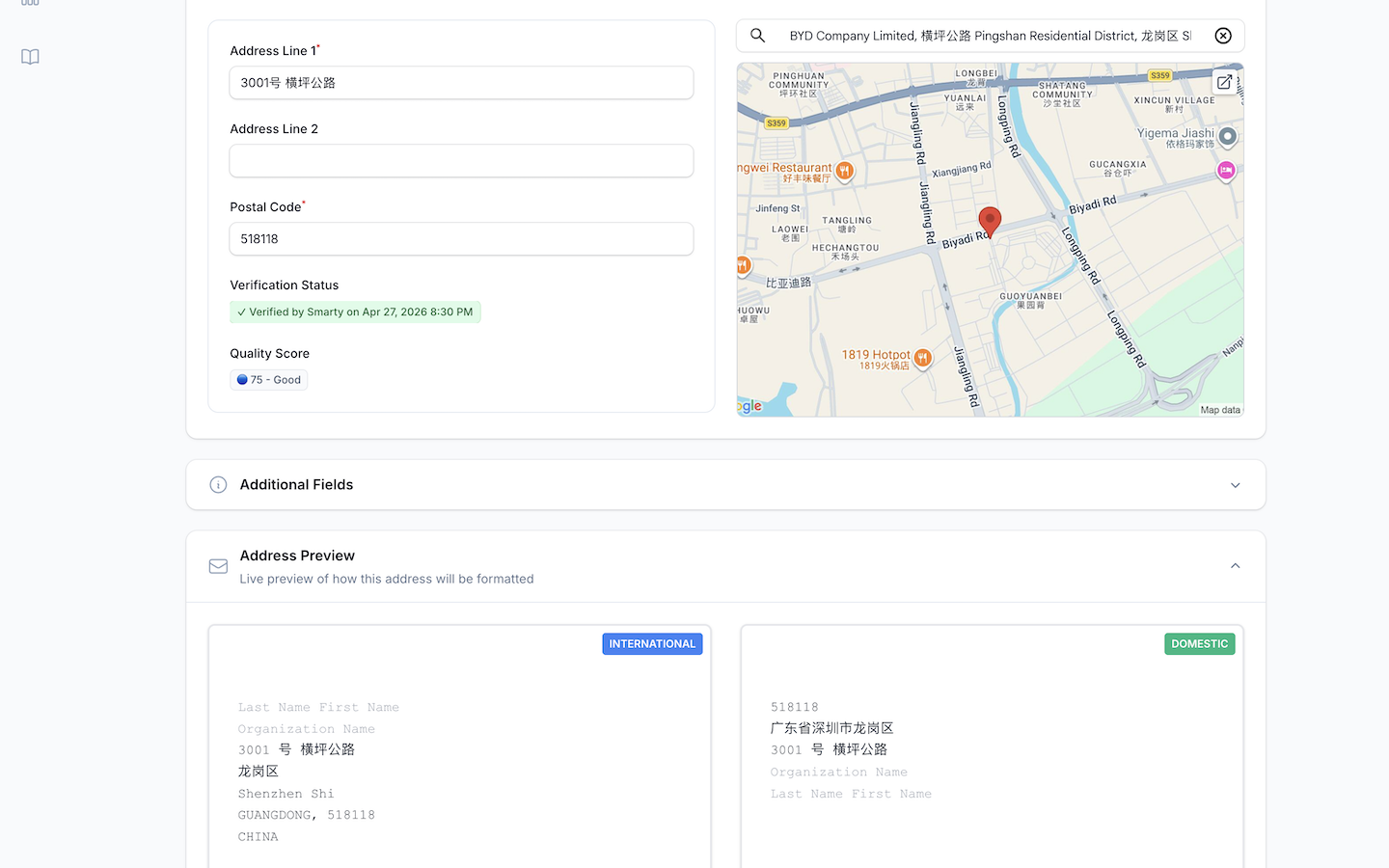Image resolution: width=1389 pixels, height=868 pixels.
Task: Click the envelope icon beside Address Preview
Action: (219, 566)
